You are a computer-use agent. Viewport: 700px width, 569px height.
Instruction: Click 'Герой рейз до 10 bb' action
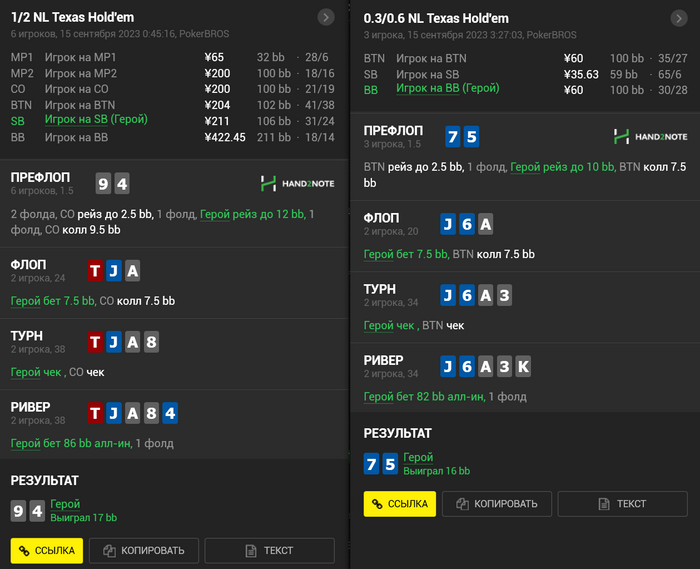tap(563, 167)
